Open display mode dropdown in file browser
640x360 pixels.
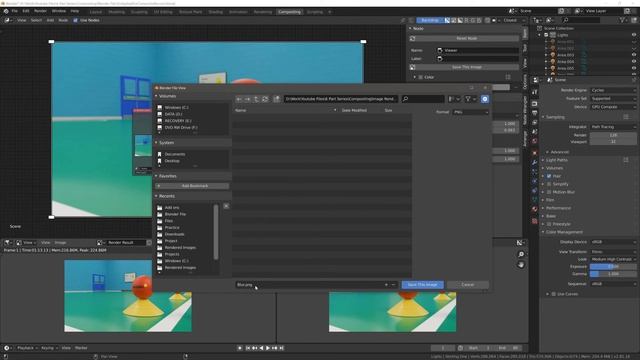pos(454,99)
